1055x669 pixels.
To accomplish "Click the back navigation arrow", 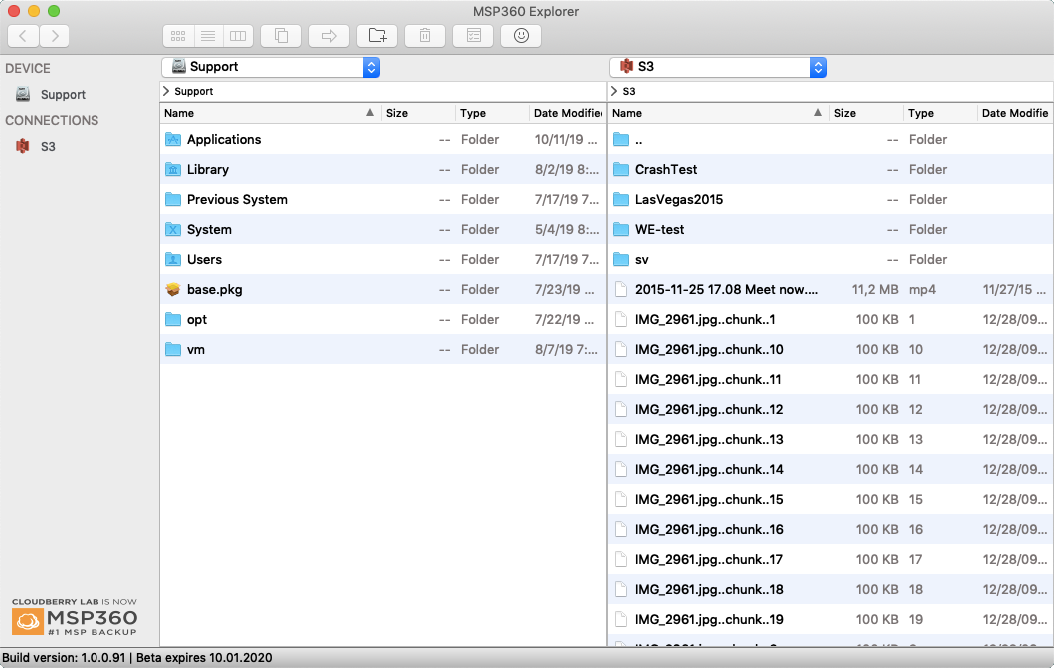I will [x=23, y=36].
